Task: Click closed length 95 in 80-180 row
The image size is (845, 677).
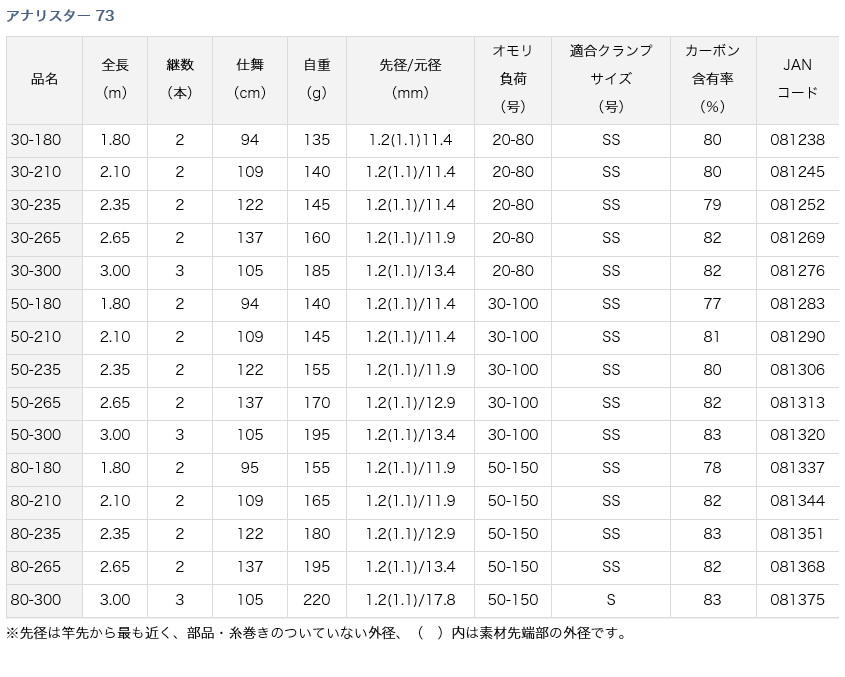Action: pyautogui.click(x=250, y=468)
